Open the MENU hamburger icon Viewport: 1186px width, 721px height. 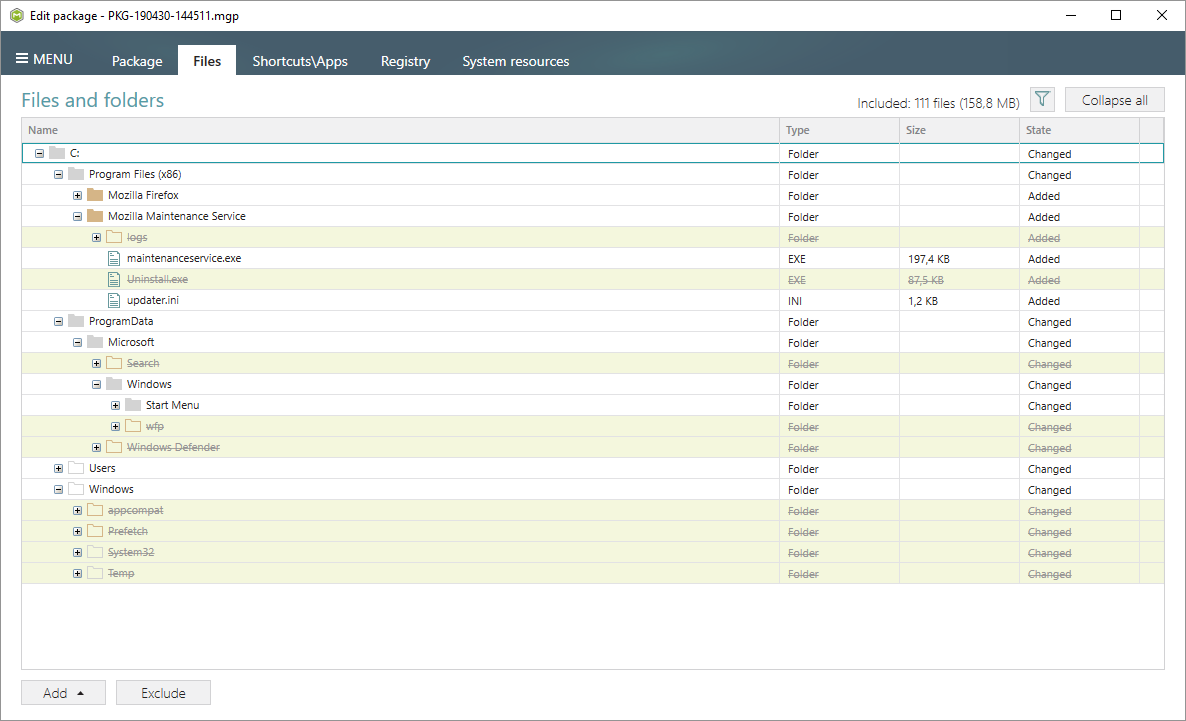(22, 58)
